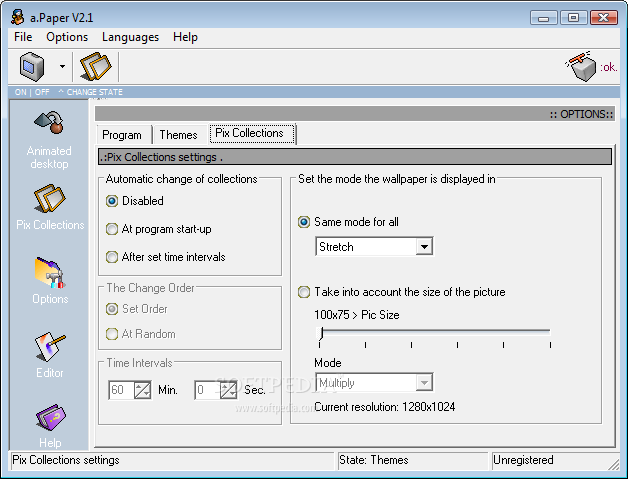Image resolution: width=628 pixels, height=479 pixels.
Task: Open Animated desktop in the sidebar
Action: (x=49, y=140)
